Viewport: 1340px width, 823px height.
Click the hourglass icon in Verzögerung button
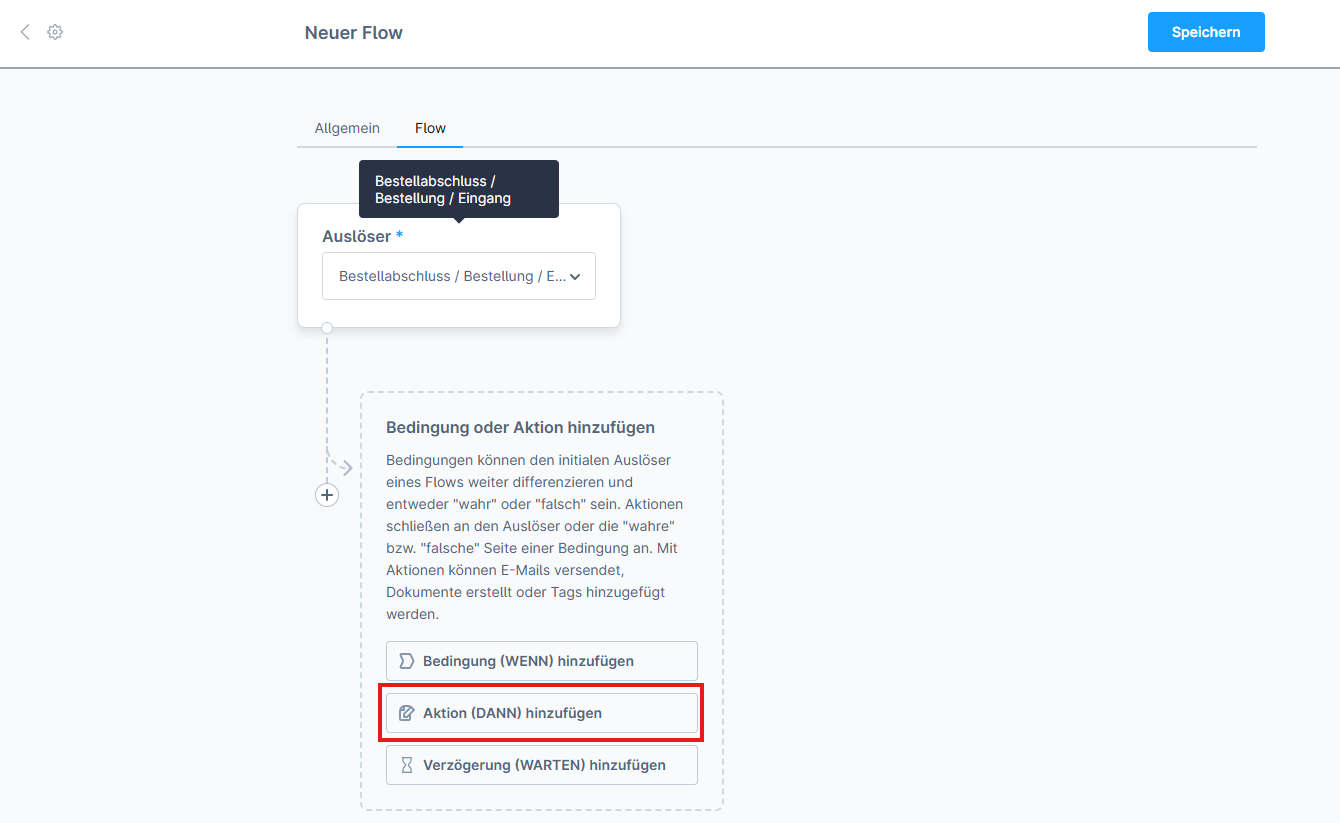[406, 765]
